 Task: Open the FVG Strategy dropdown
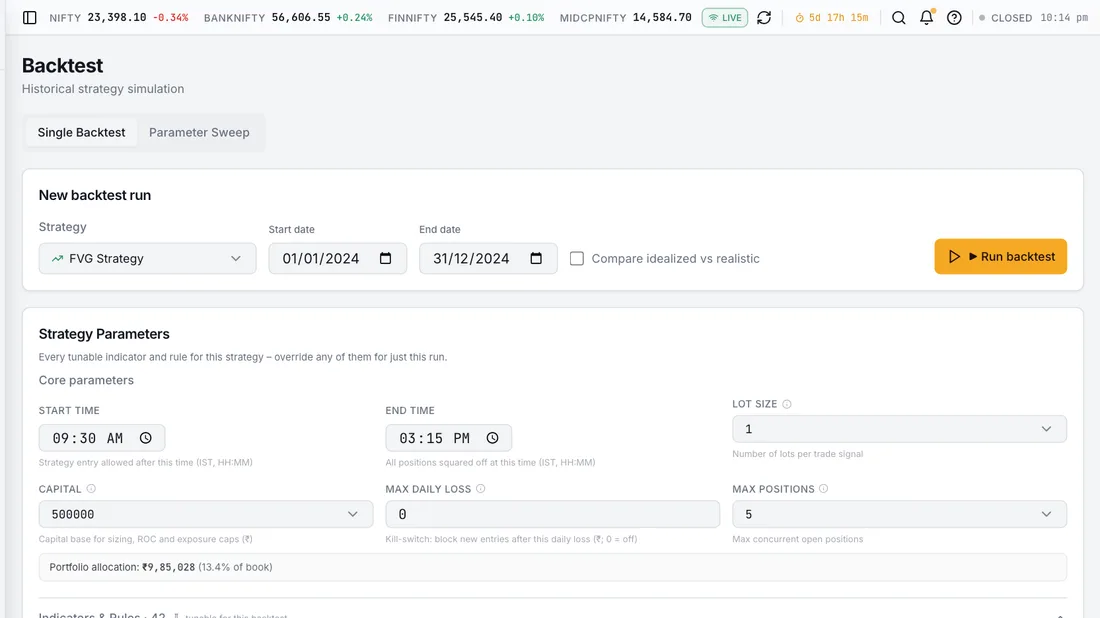147,258
